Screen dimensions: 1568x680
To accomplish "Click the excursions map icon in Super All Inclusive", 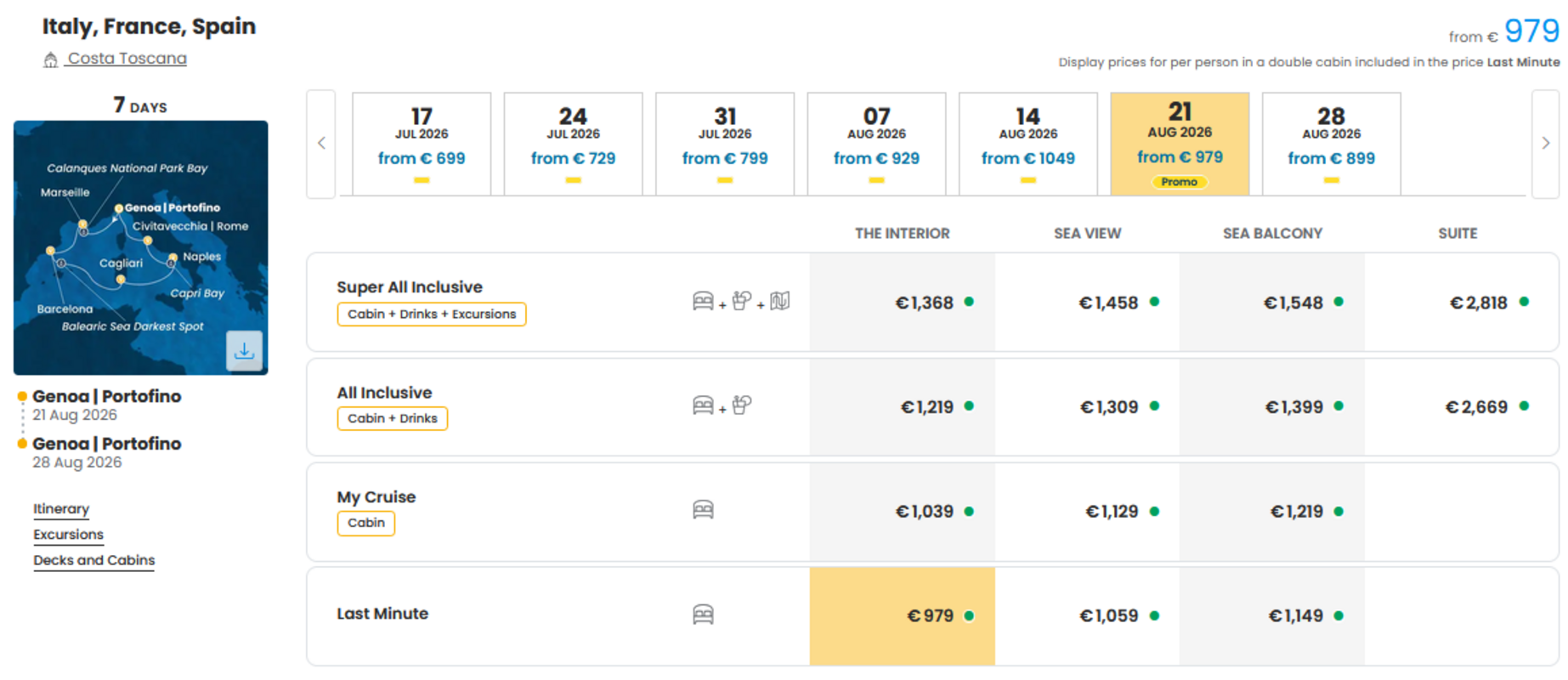I will click(780, 301).
